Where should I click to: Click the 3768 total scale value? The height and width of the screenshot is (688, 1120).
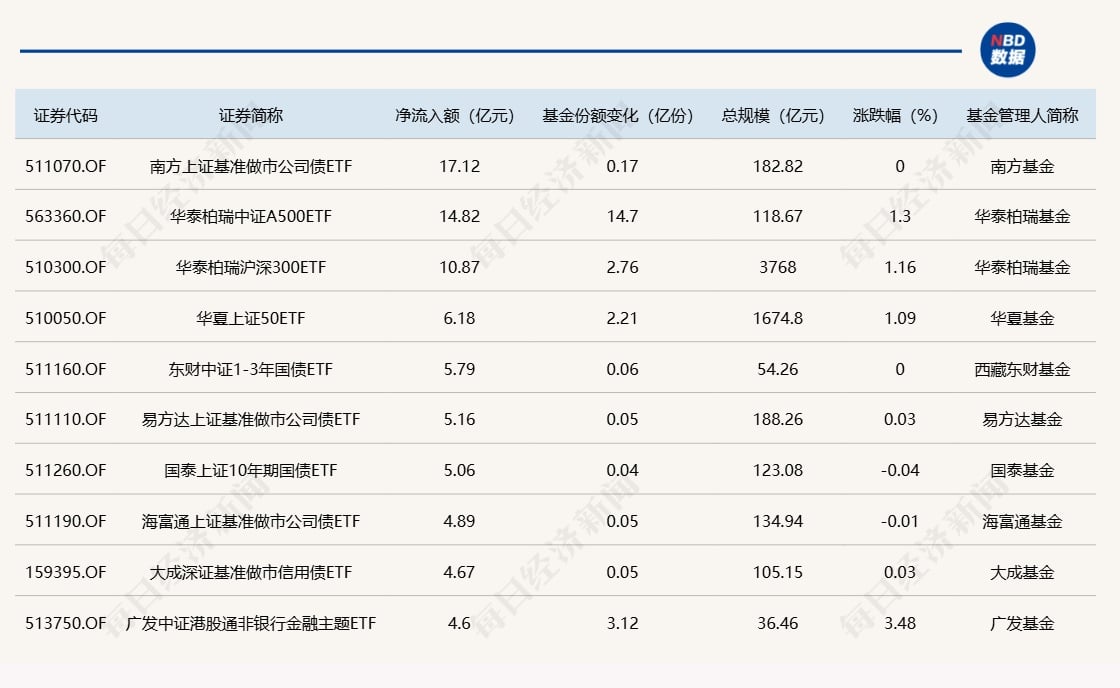coord(778,267)
